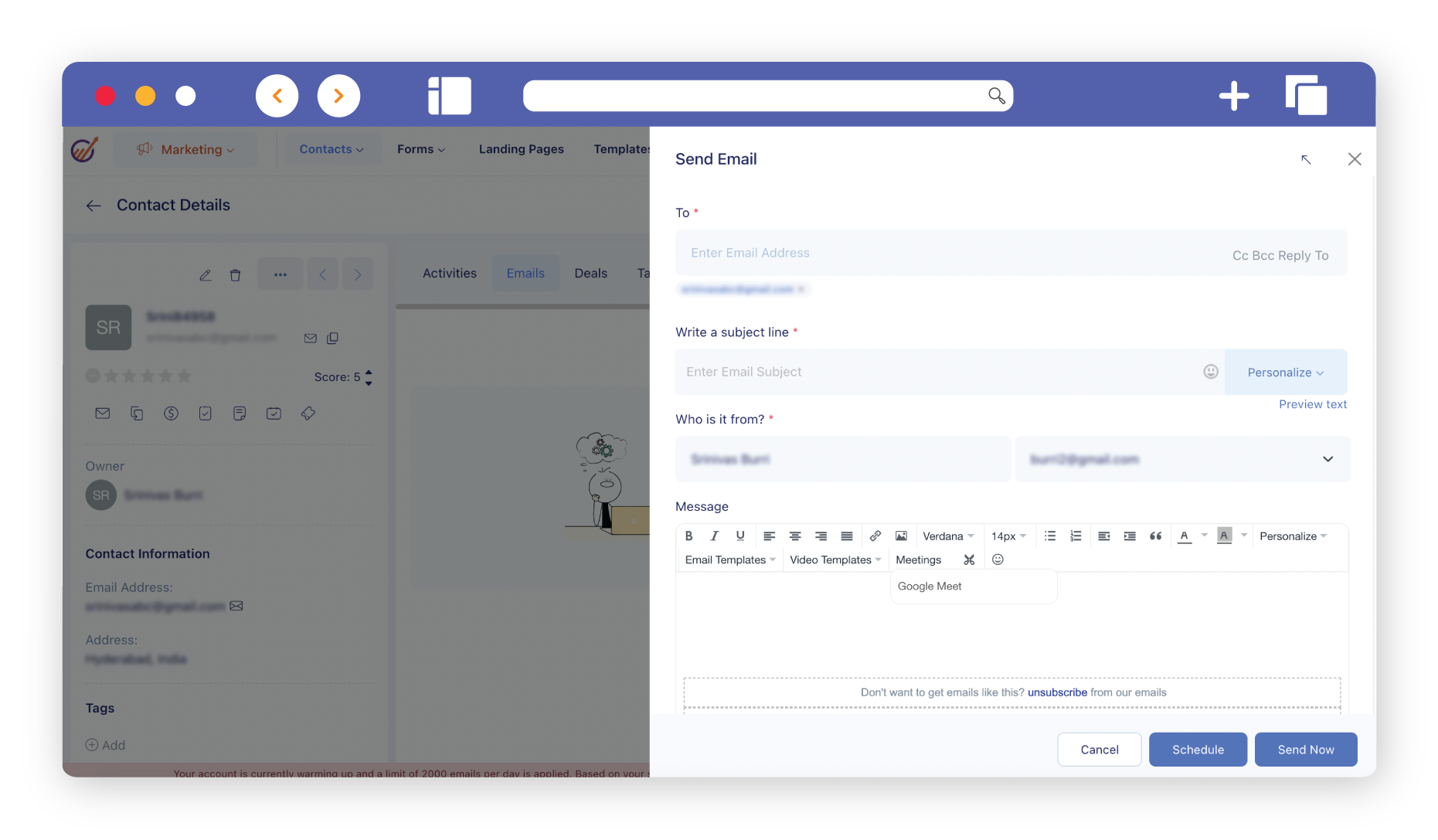Open the Marketing module dropdown

coord(185,149)
